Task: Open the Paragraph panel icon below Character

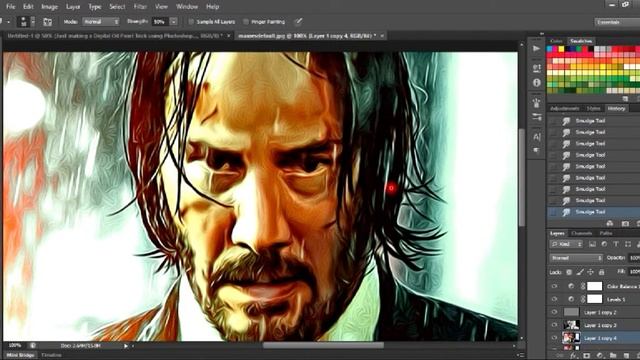Action: point(537,150)
